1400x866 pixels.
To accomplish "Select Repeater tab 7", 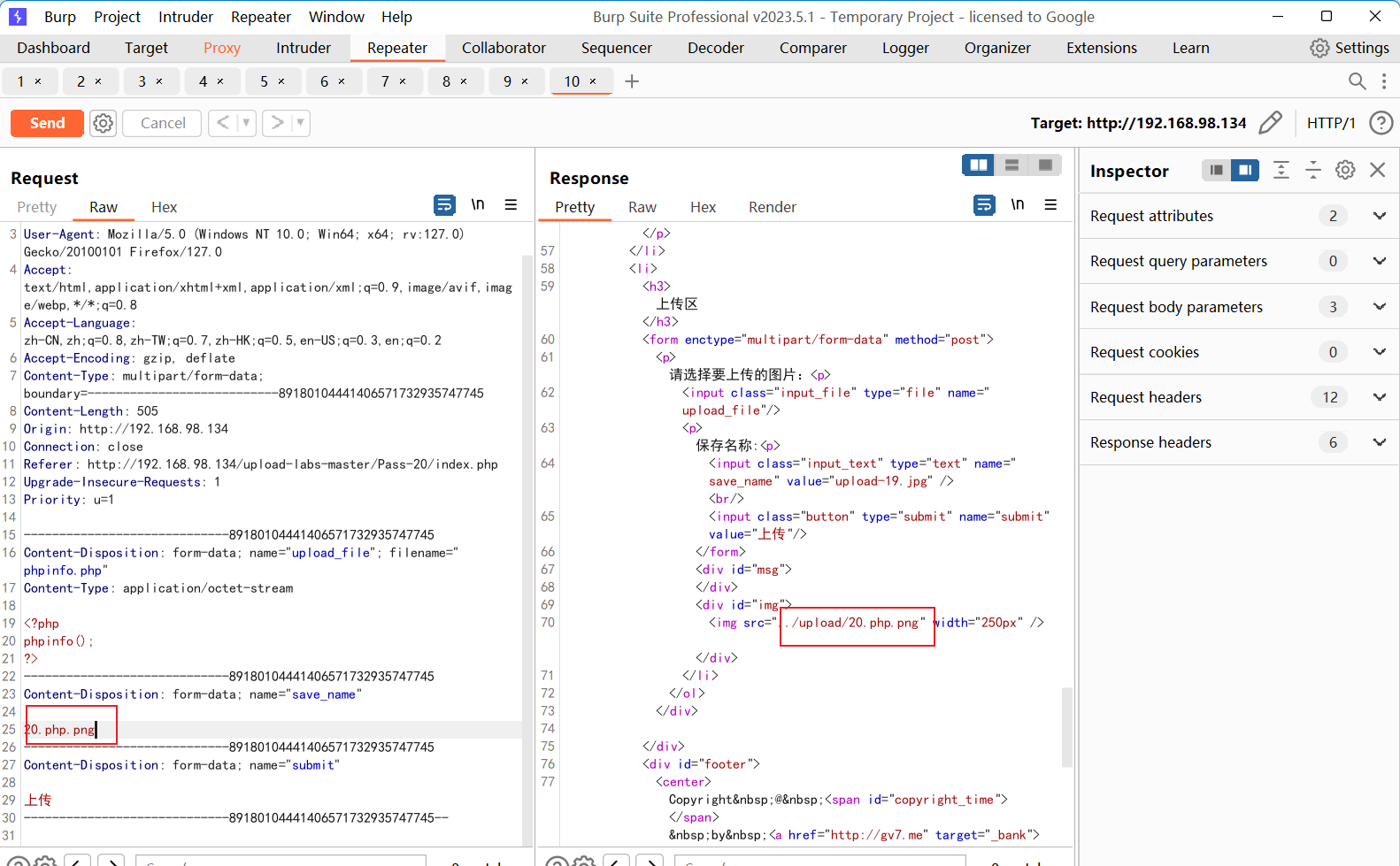I will [x=385, y=81].
